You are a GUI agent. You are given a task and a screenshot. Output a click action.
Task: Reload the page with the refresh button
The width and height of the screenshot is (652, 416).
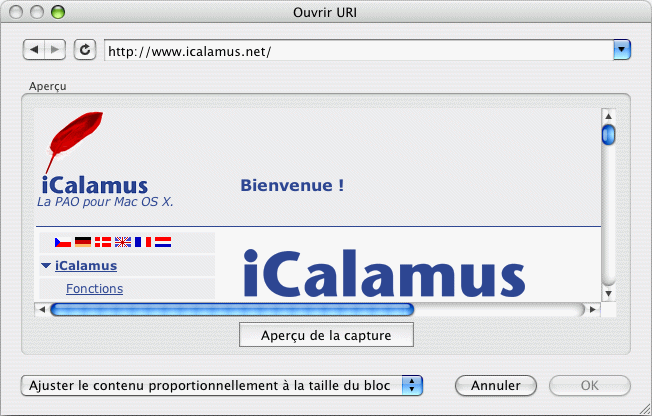(x=85, y=50)
